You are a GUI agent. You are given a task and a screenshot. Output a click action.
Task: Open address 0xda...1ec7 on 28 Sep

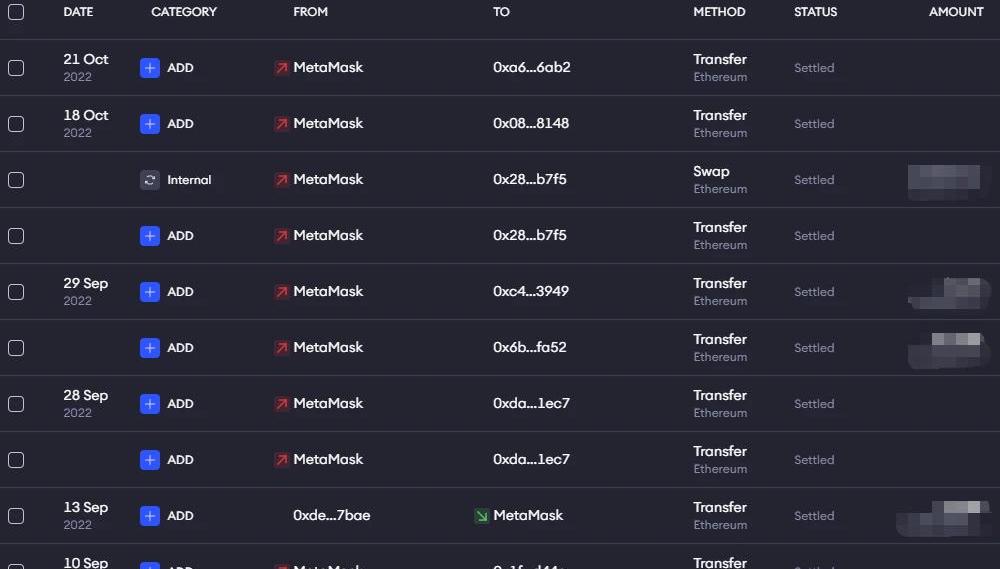tap(531, 403)
